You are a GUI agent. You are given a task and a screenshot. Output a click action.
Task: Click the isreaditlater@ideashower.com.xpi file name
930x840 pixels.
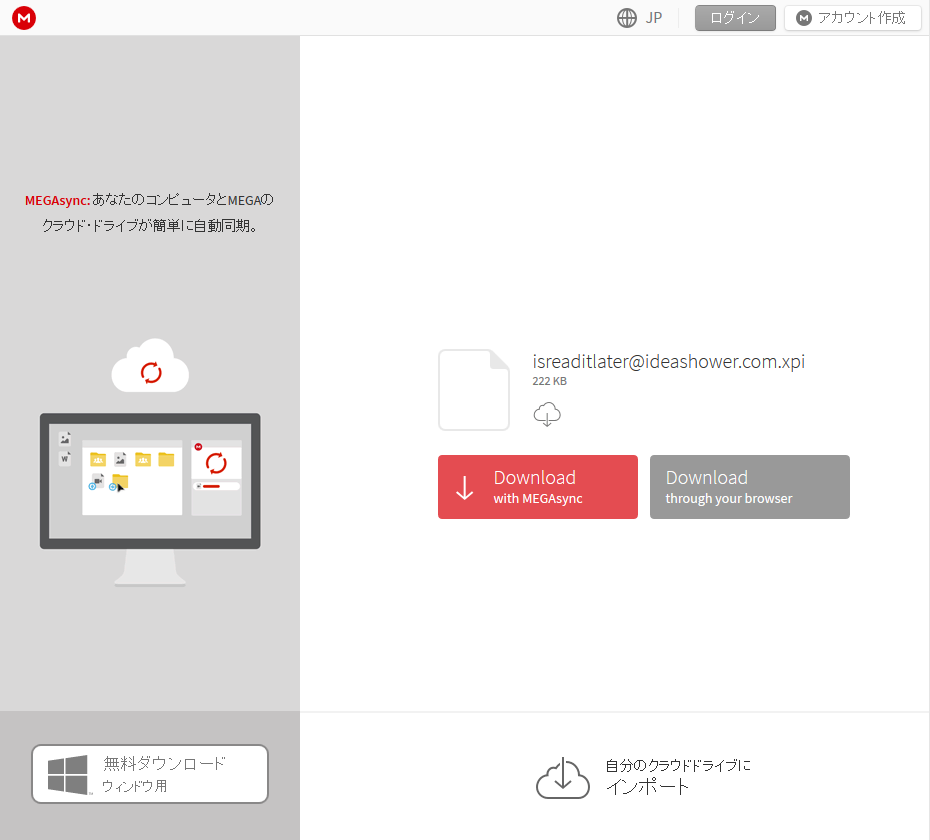tap(668, 362)
